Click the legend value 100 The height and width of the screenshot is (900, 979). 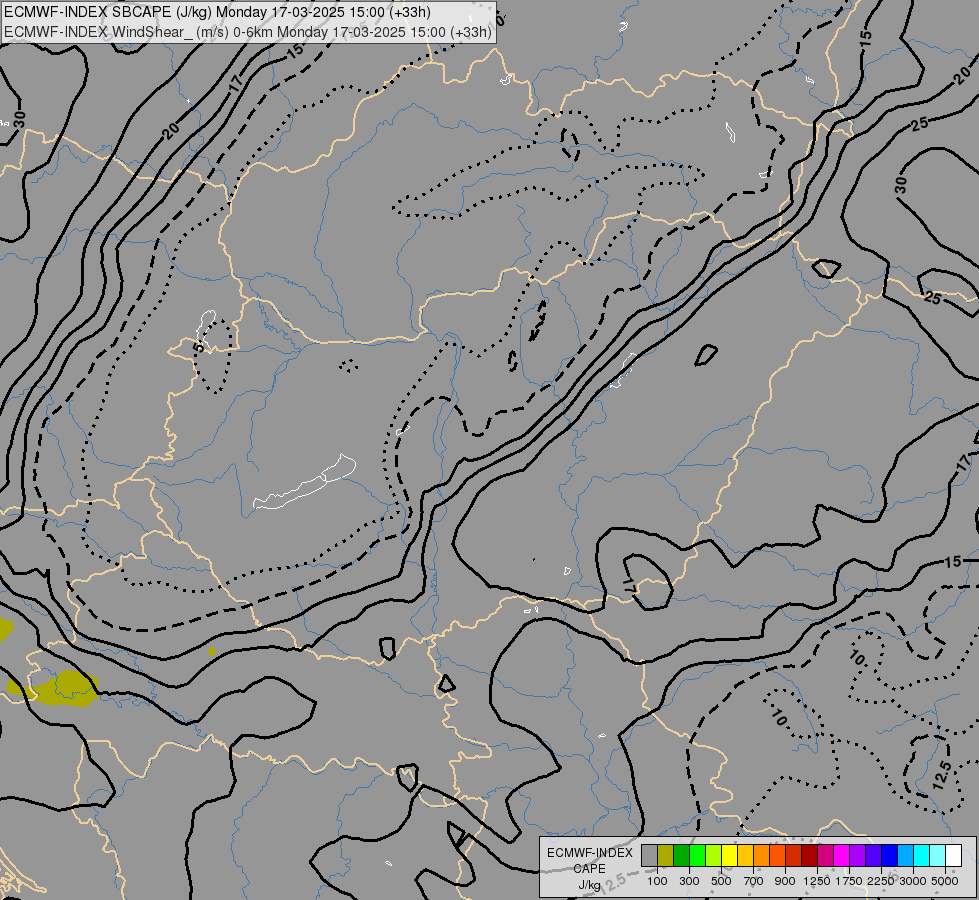coord(657,881)
